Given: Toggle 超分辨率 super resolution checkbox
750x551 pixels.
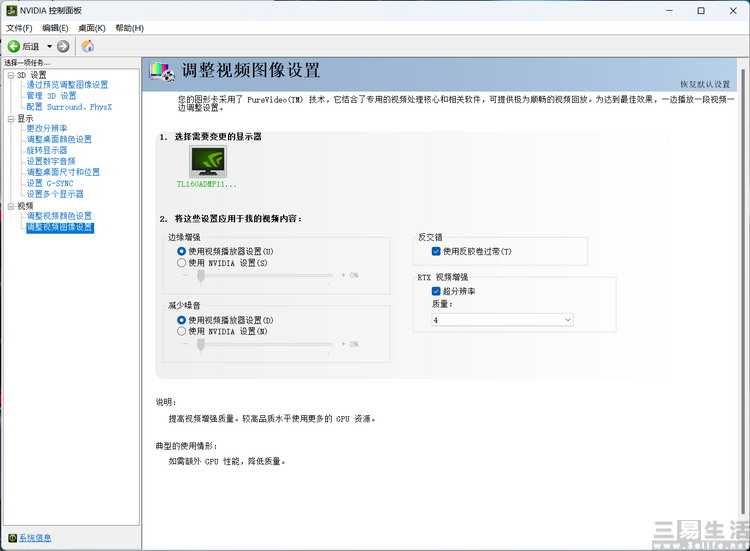Looking at the screenshot, I should tap(436, 291).
